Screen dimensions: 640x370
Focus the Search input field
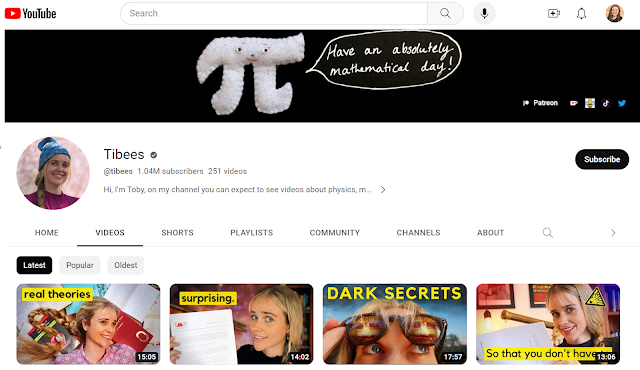pyautogui.click(x=274, y=13)
